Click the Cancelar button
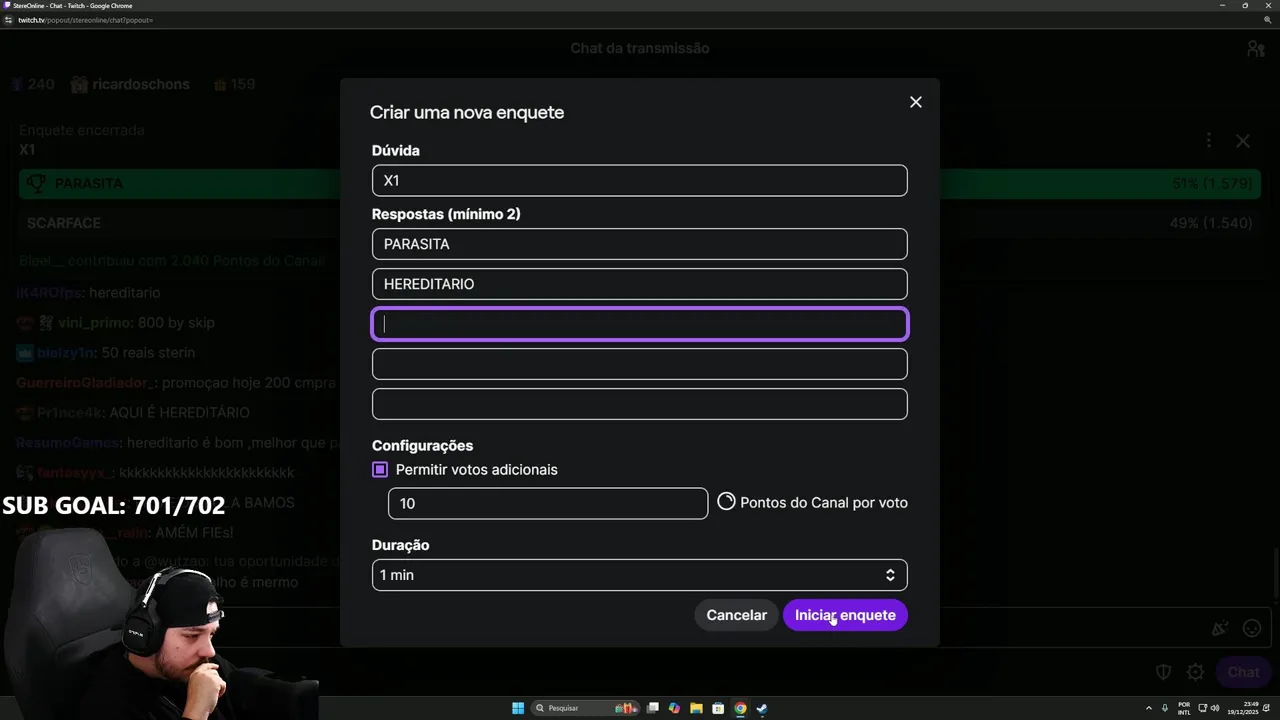This screenshot has width=1280, height=720. [x=736, y=615]
